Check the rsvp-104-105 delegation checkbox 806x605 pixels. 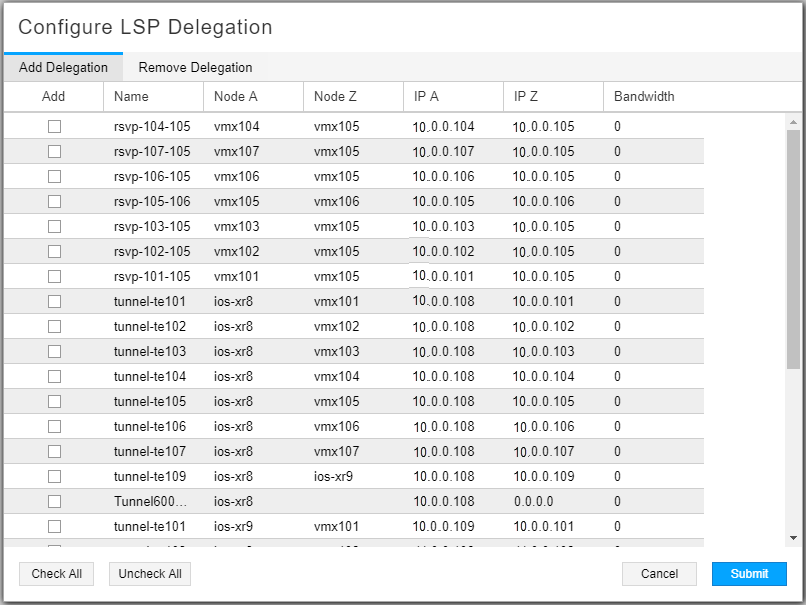(x=54, y=127)
